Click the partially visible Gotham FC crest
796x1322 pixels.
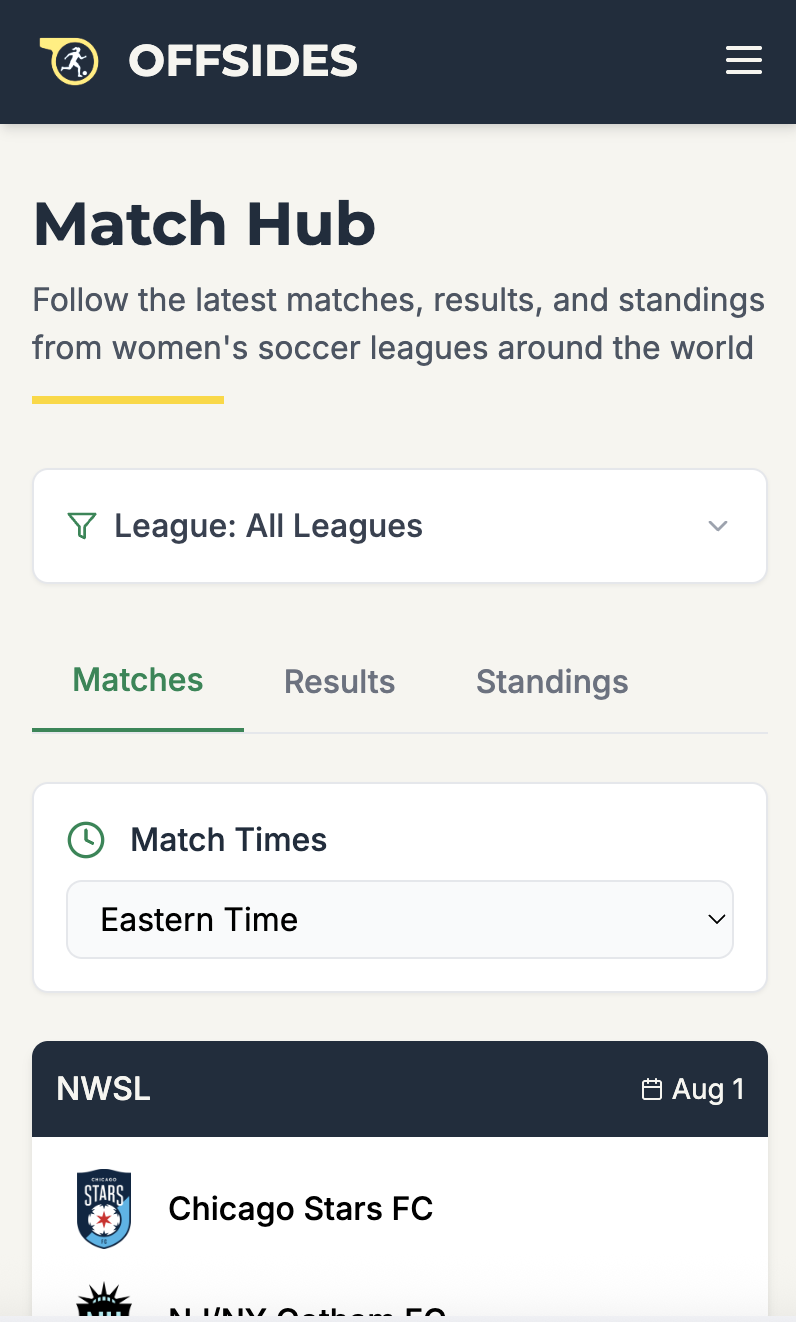click(104, 1304)
